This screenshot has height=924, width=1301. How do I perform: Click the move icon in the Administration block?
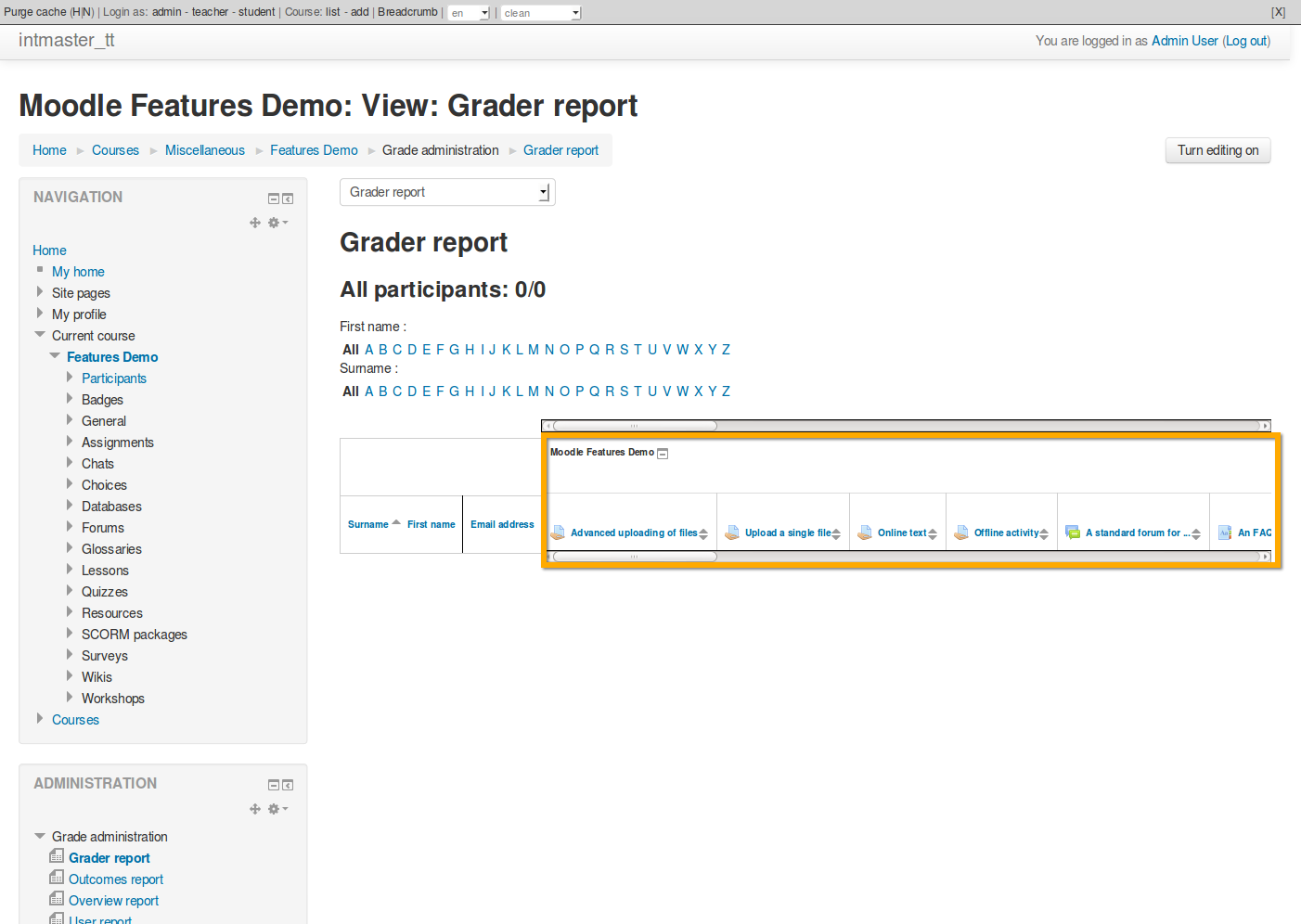(255, 809)
